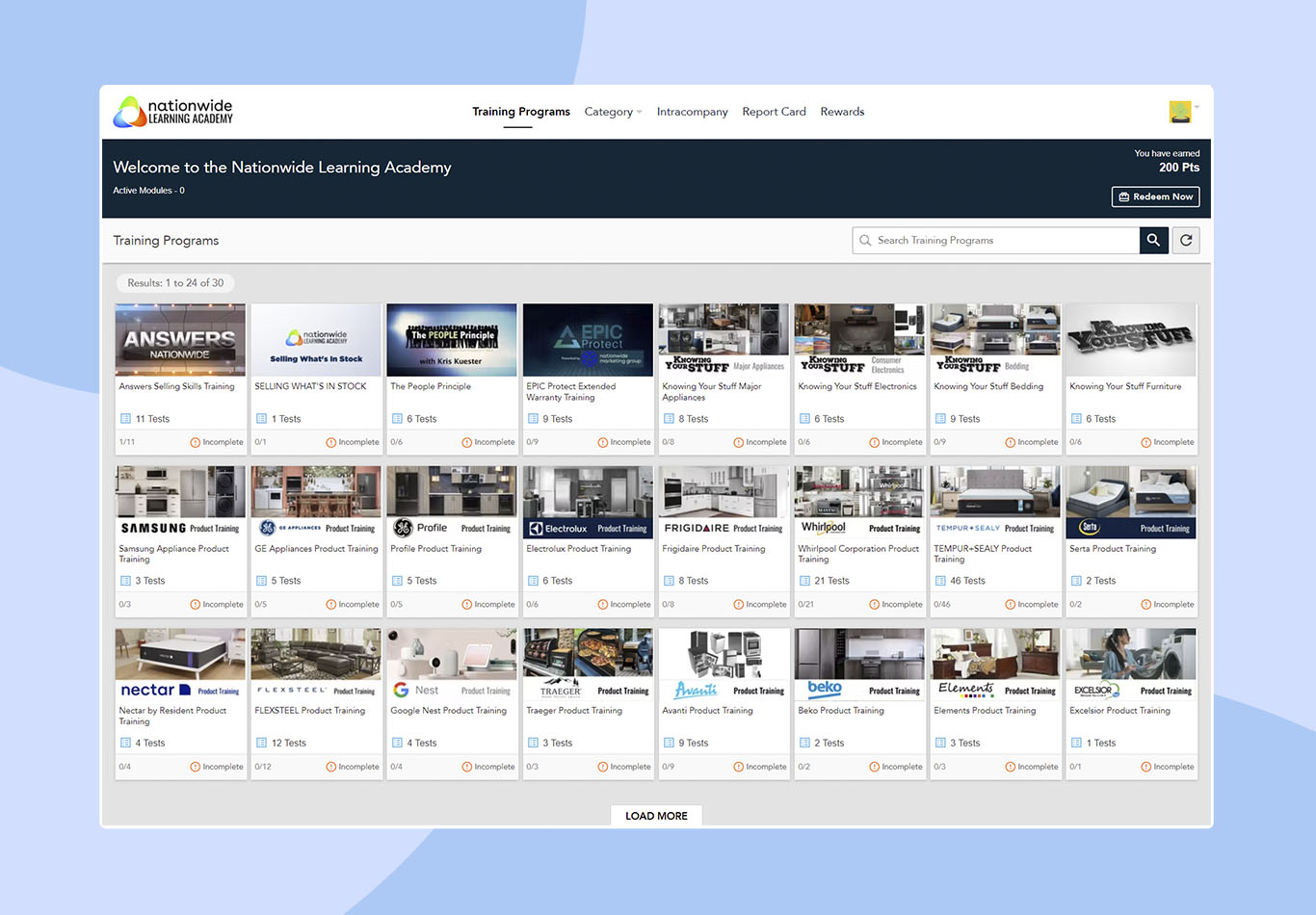Open Google Nest Product Training thumbnail
Viewport: 1316px width, 915px height.
point(452,665)
